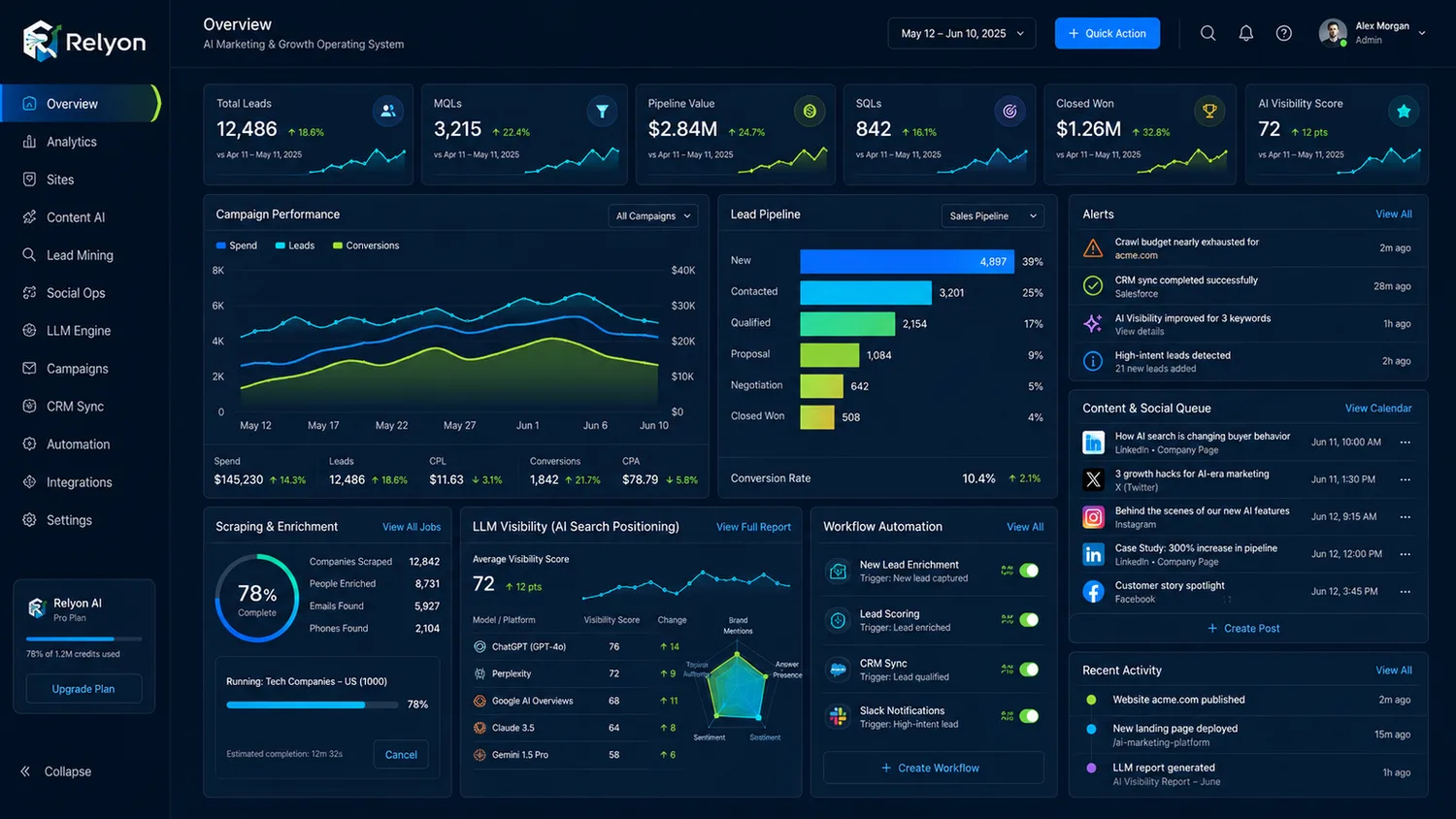Click the 78% Complete progress ring

[x=257, y=598]
